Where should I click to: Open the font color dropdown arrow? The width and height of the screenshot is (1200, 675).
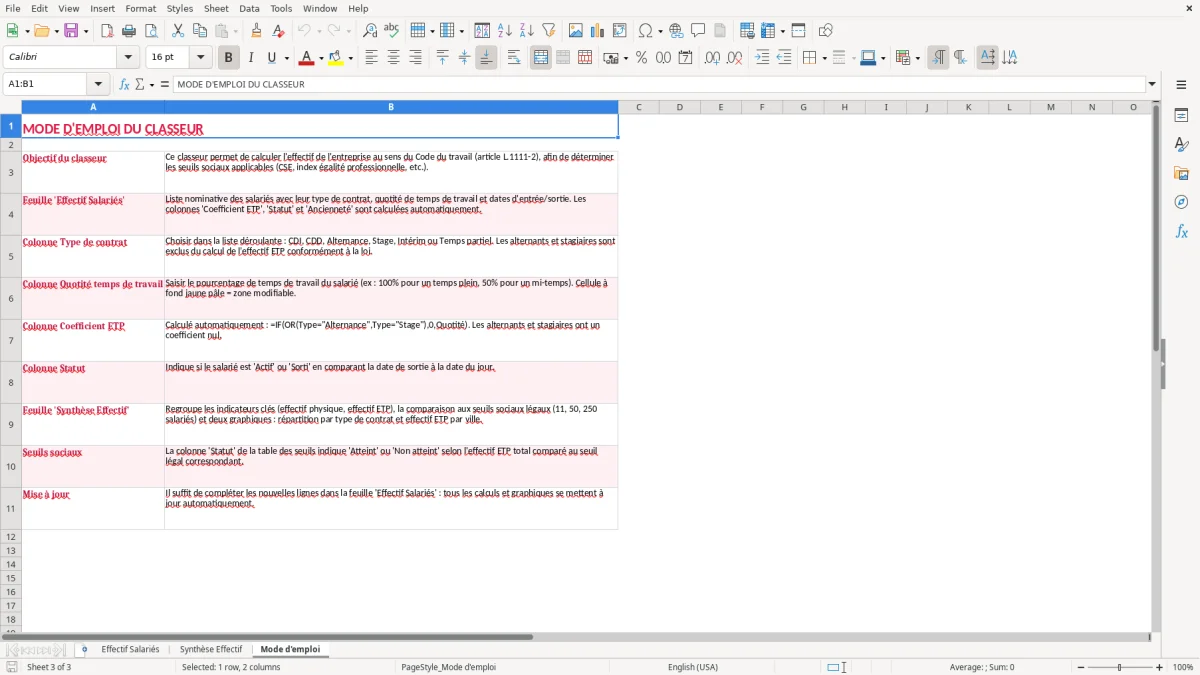[321, 58]
